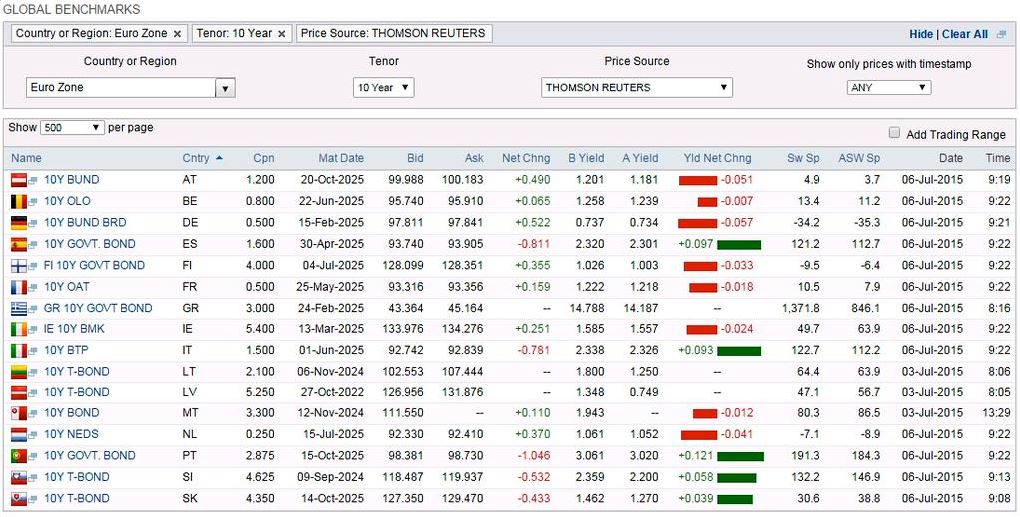Click the Clear All link
1020x517 pixels.
[964, 34]
